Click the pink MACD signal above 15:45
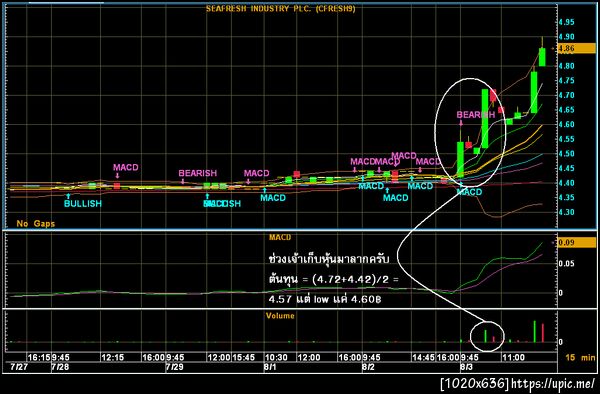This screenshot has width=600, height=394. coord(257,173)
